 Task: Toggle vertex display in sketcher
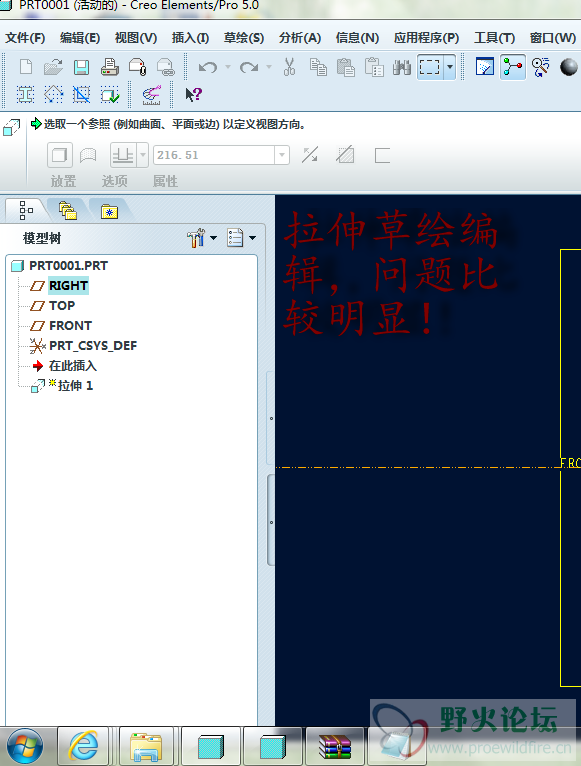[x=110, y=94]
